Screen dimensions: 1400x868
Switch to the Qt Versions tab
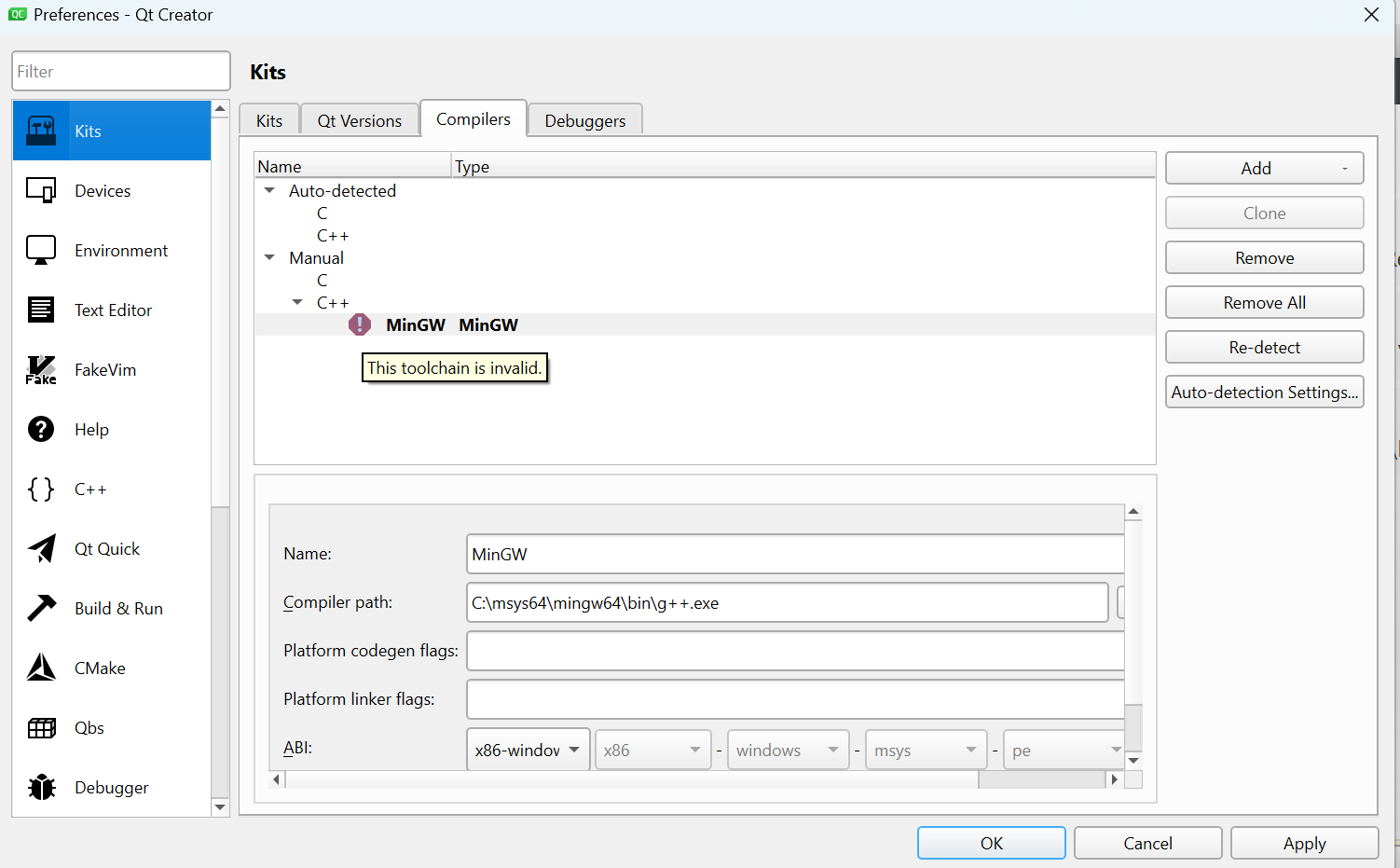pos(360,120)
